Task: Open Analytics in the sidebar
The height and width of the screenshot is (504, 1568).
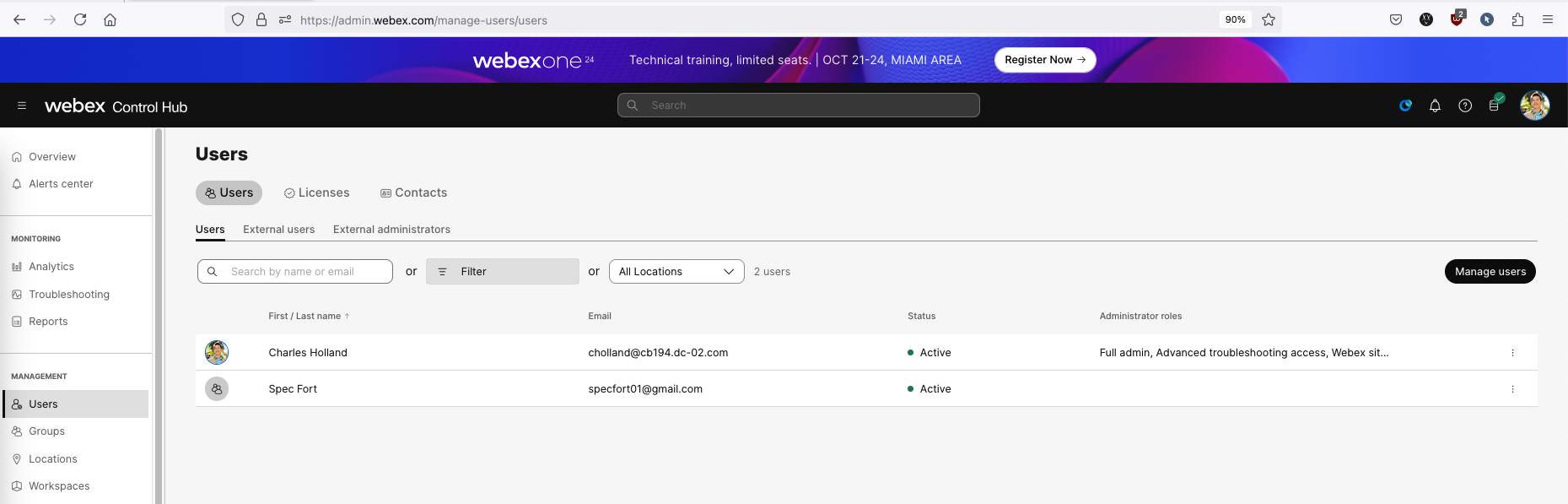Action: pyautogui.click(x=51, y=267)
